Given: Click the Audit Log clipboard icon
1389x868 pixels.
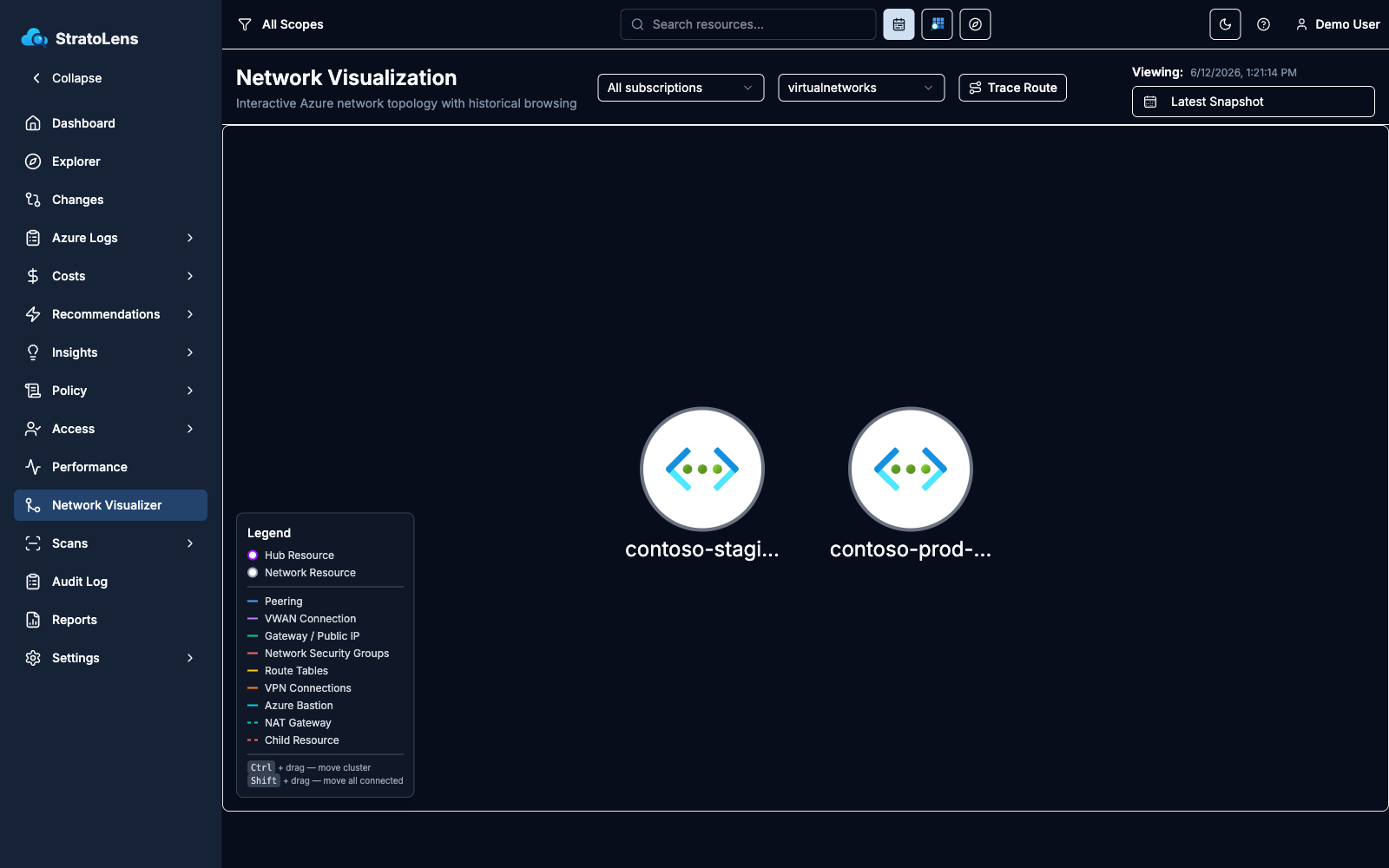Looking at the screenshot, I should [x=33, y=582].
